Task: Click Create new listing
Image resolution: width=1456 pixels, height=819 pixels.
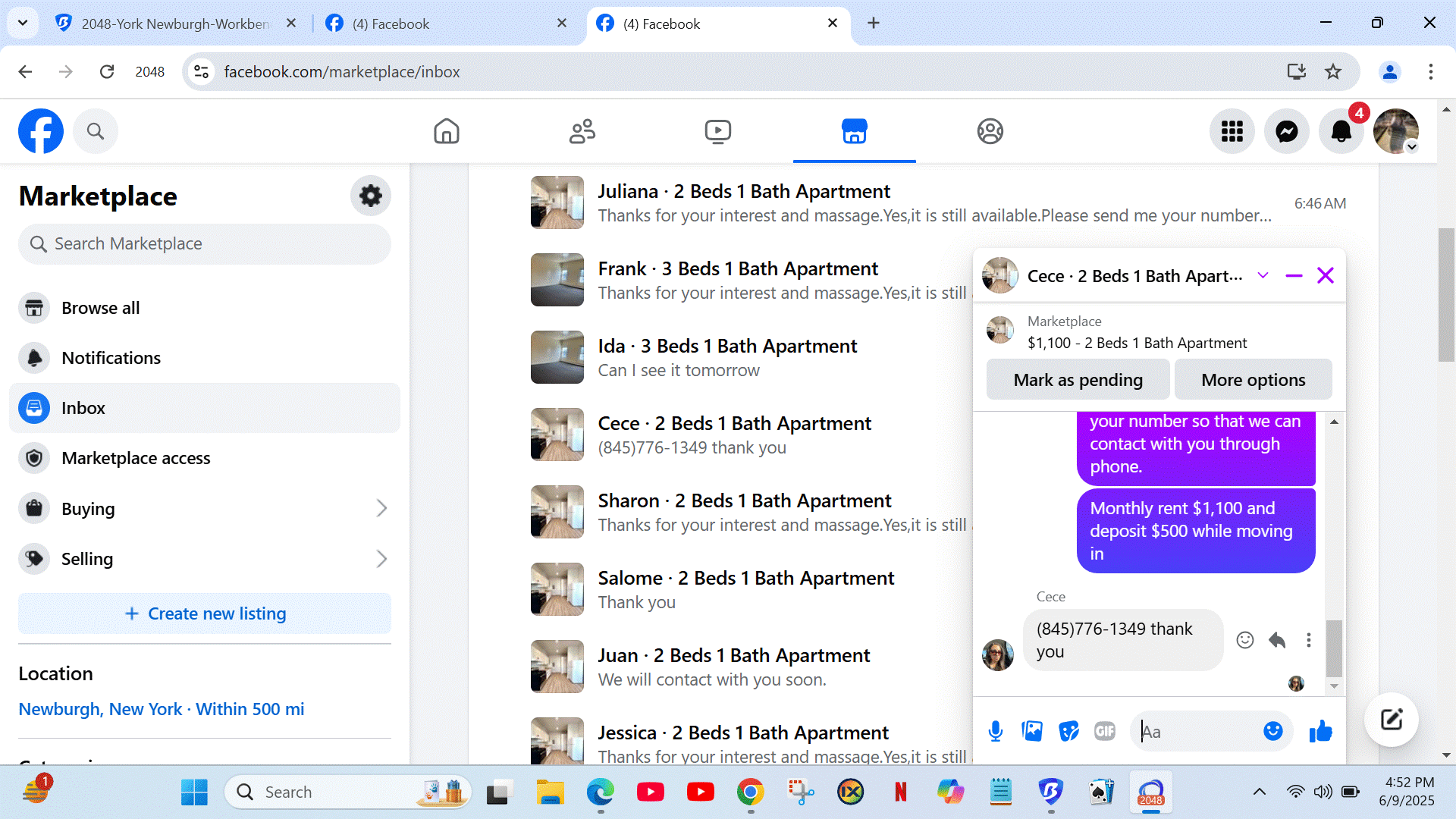Action: [x=205, y=613]
